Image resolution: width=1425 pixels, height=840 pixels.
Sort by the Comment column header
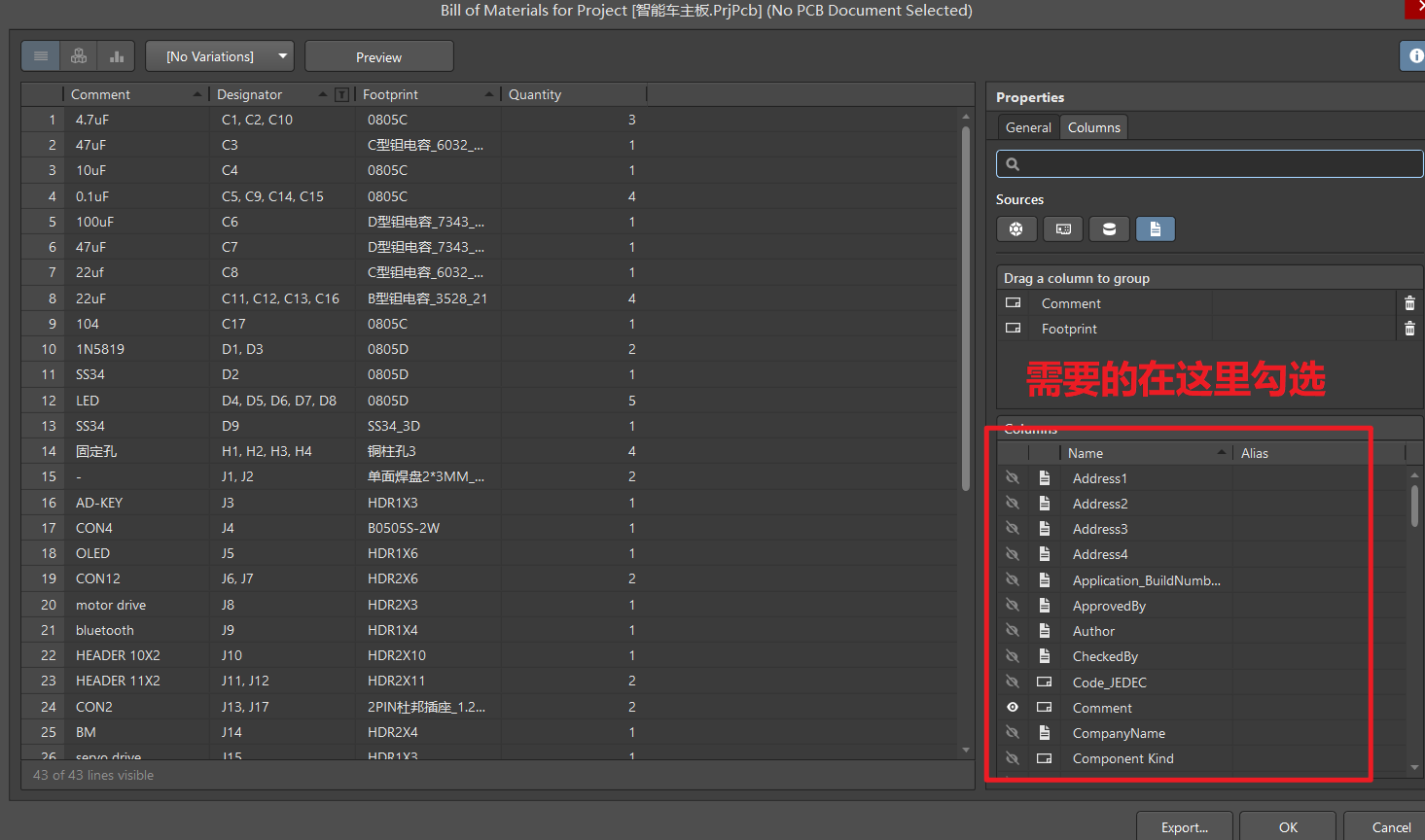135,94
